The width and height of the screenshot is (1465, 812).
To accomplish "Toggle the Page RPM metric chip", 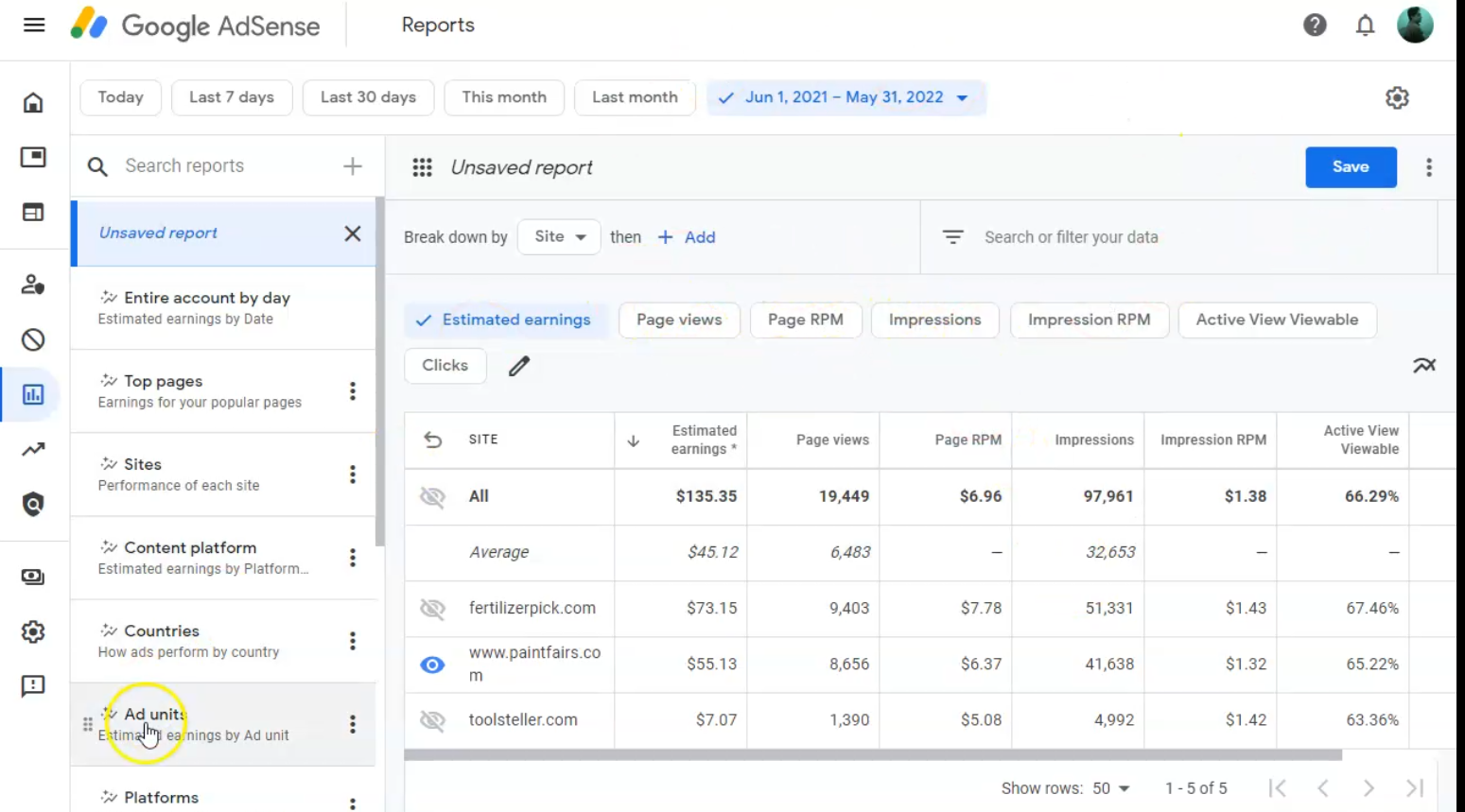I will click(806, 320).
